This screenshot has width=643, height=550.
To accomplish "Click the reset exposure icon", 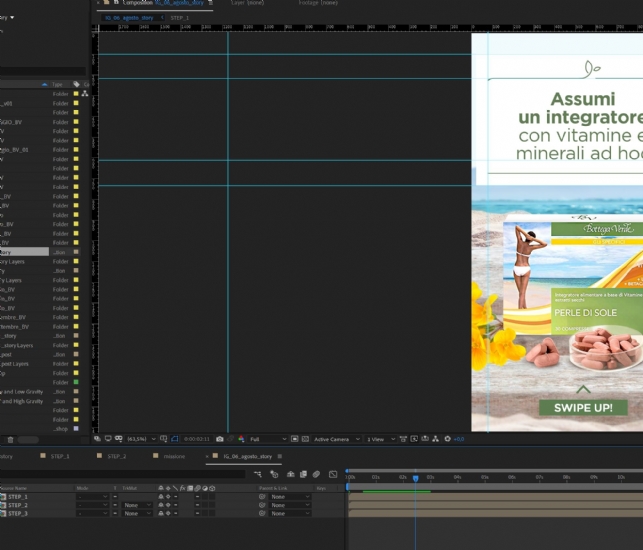I will (x=447, y=439).
